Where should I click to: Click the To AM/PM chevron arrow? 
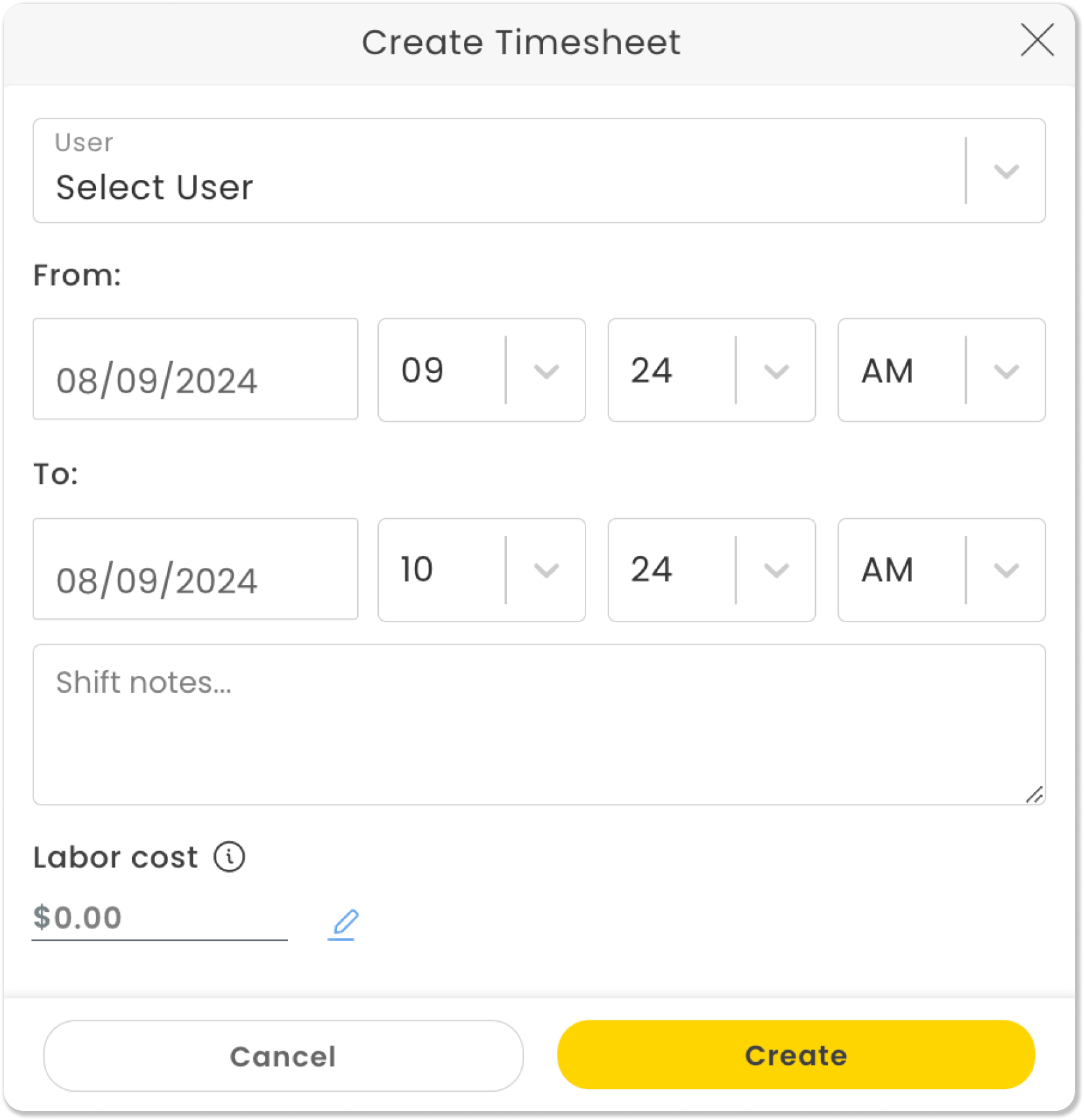pos(1006,570)
